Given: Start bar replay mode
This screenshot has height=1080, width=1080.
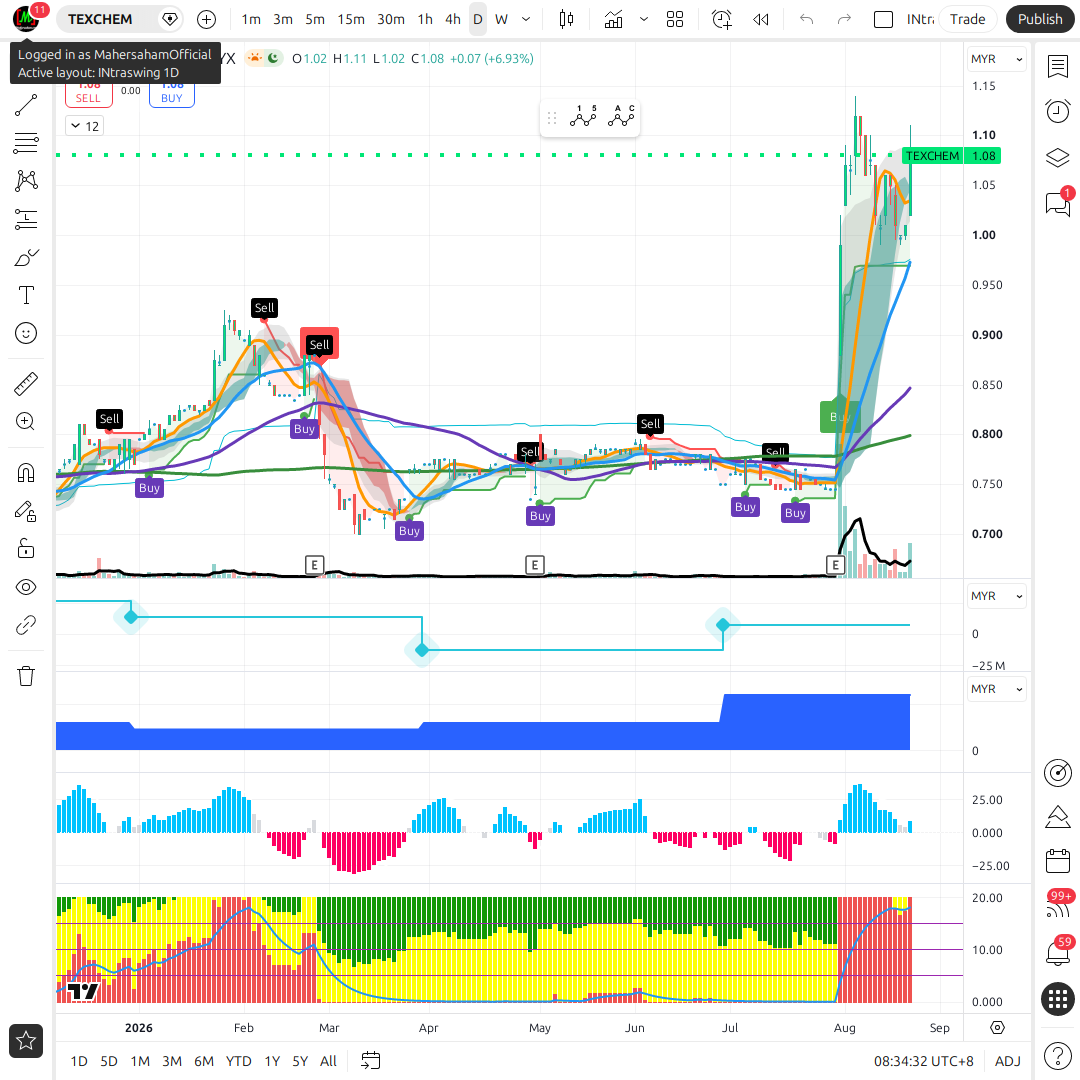Looking at the screenshot, I should (x=760, y=19).
